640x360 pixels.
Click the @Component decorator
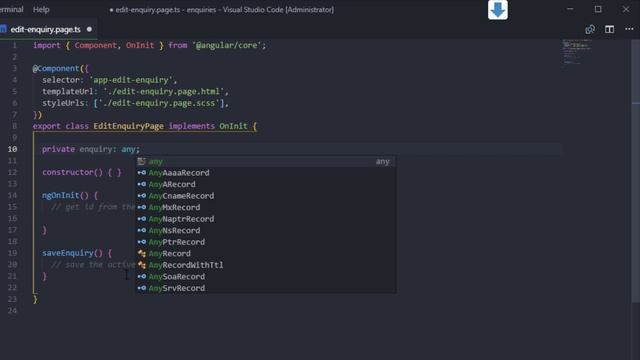coord(56,69)
